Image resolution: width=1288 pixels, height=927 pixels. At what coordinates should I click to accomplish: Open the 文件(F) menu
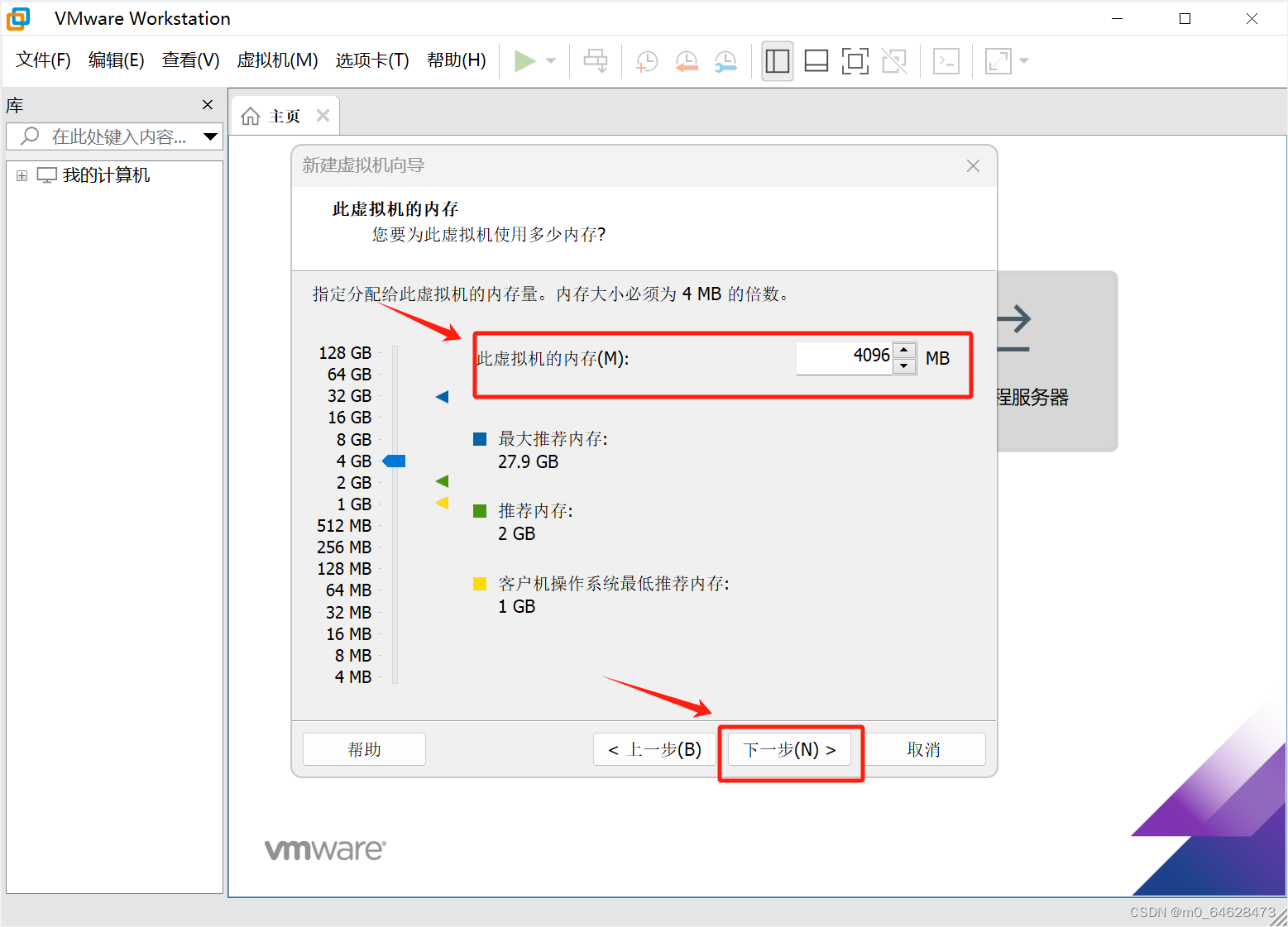[x=43, y=60]
